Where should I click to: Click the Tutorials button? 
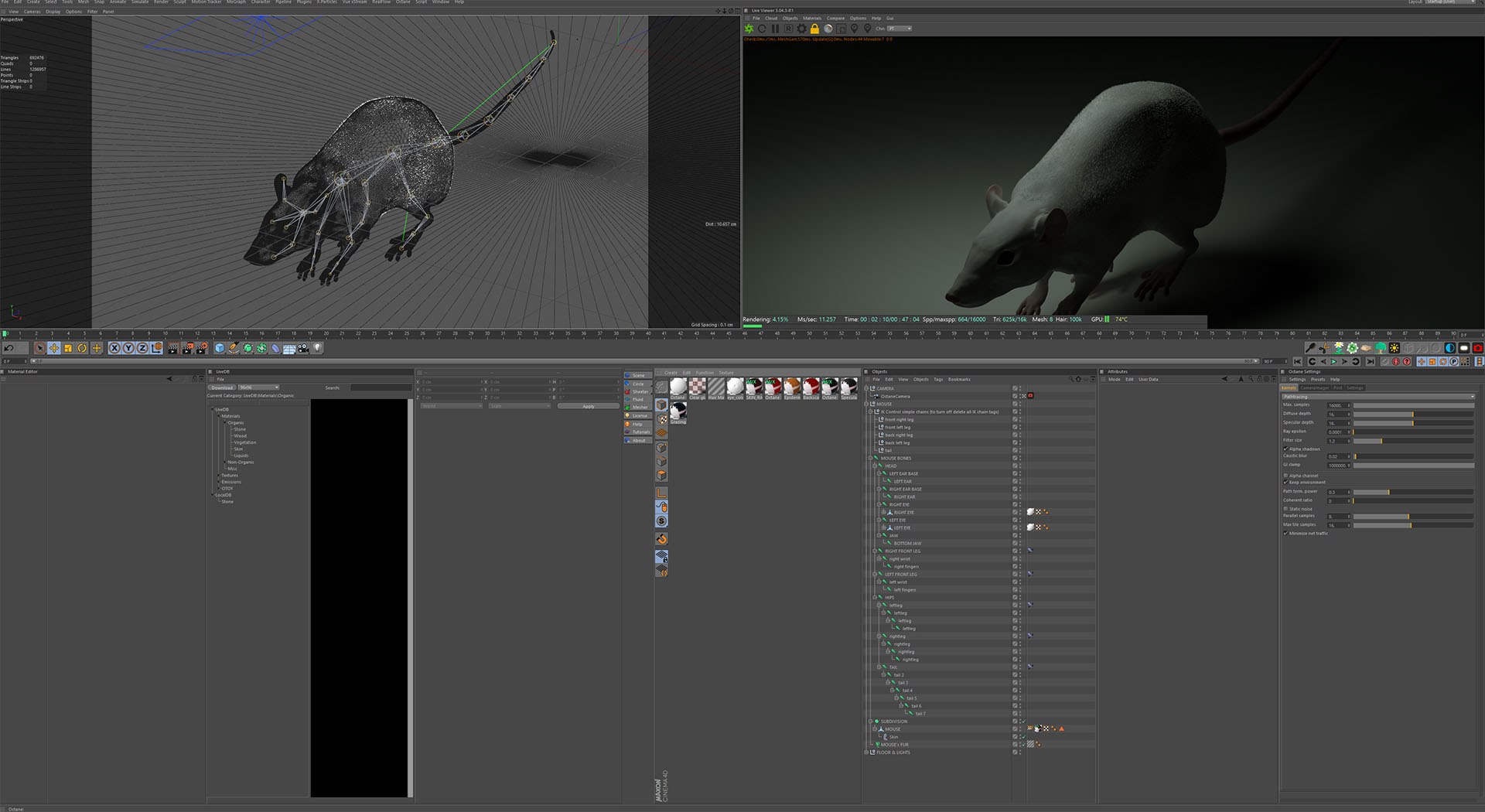(x=639, y=432)
